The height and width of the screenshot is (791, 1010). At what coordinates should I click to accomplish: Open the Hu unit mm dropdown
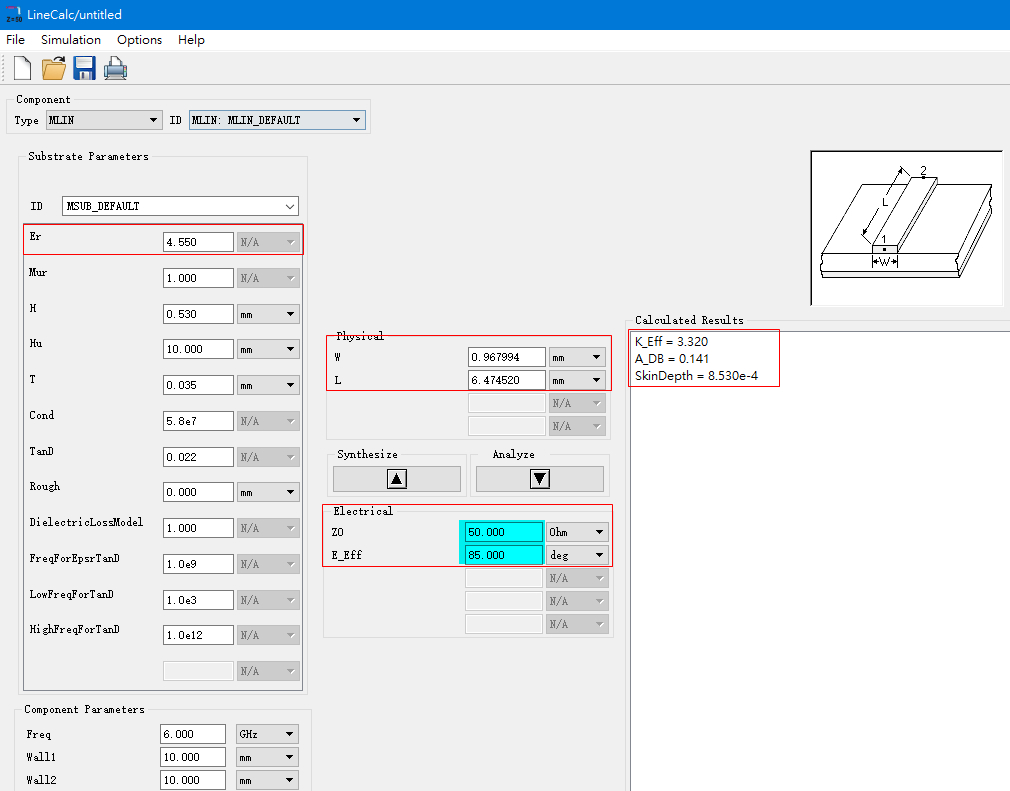[x=268, y=349]
